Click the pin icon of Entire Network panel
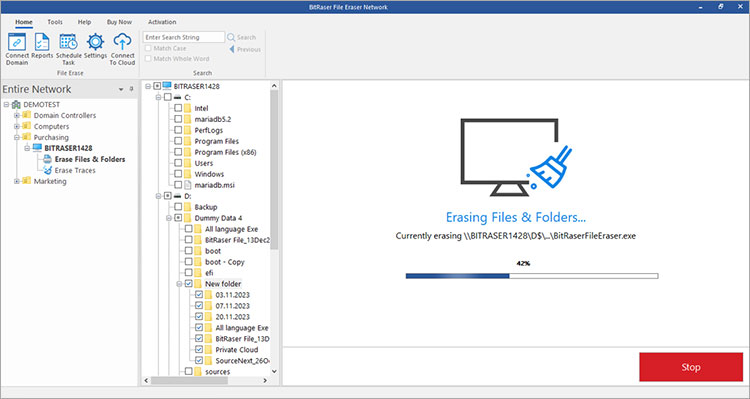Screen dimensions: 750x399 [x=132, y=89]
